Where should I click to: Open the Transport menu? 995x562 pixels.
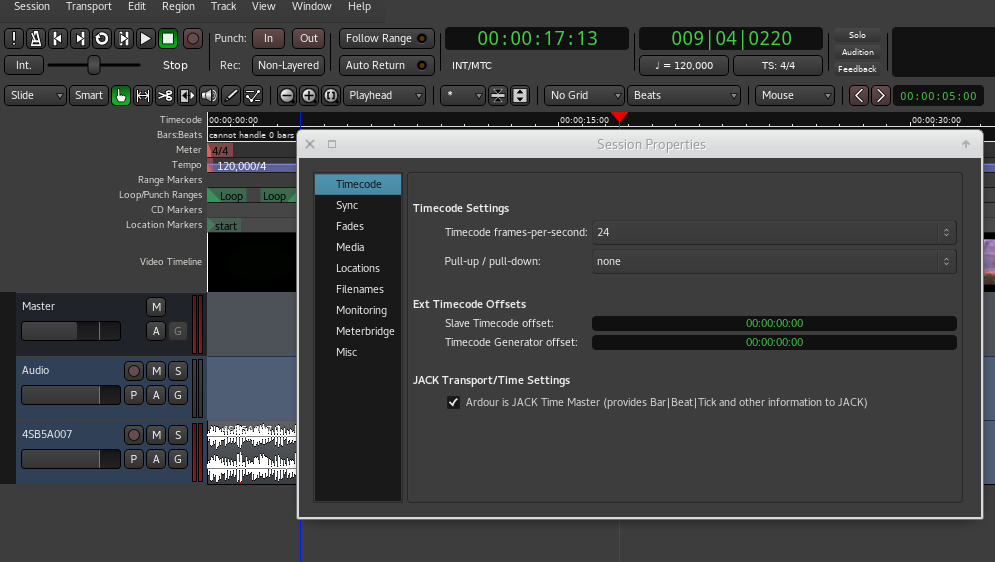click(x=89, y=7)
